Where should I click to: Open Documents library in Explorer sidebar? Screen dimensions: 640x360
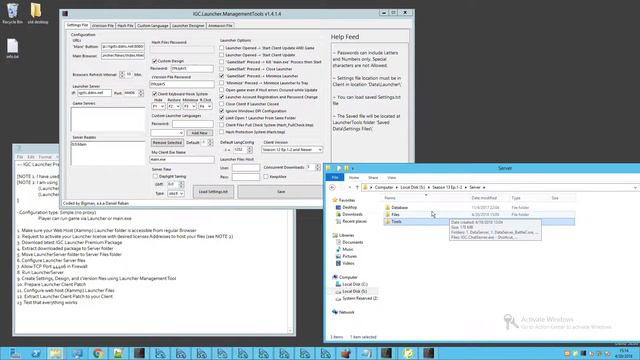pyautogui.click(x=352, y=242)
